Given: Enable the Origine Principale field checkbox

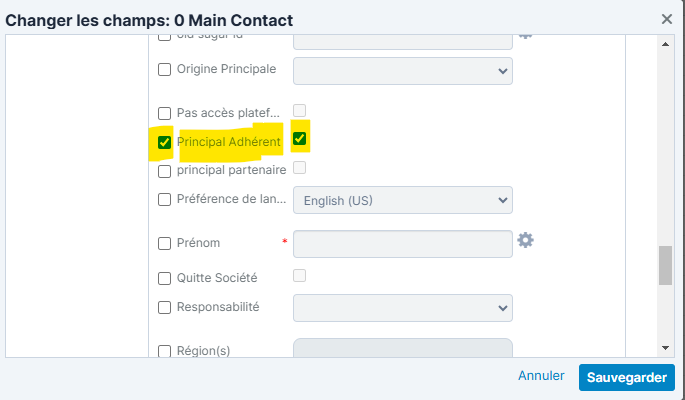Looking at the screenshot, I should [x=165, y=70].
